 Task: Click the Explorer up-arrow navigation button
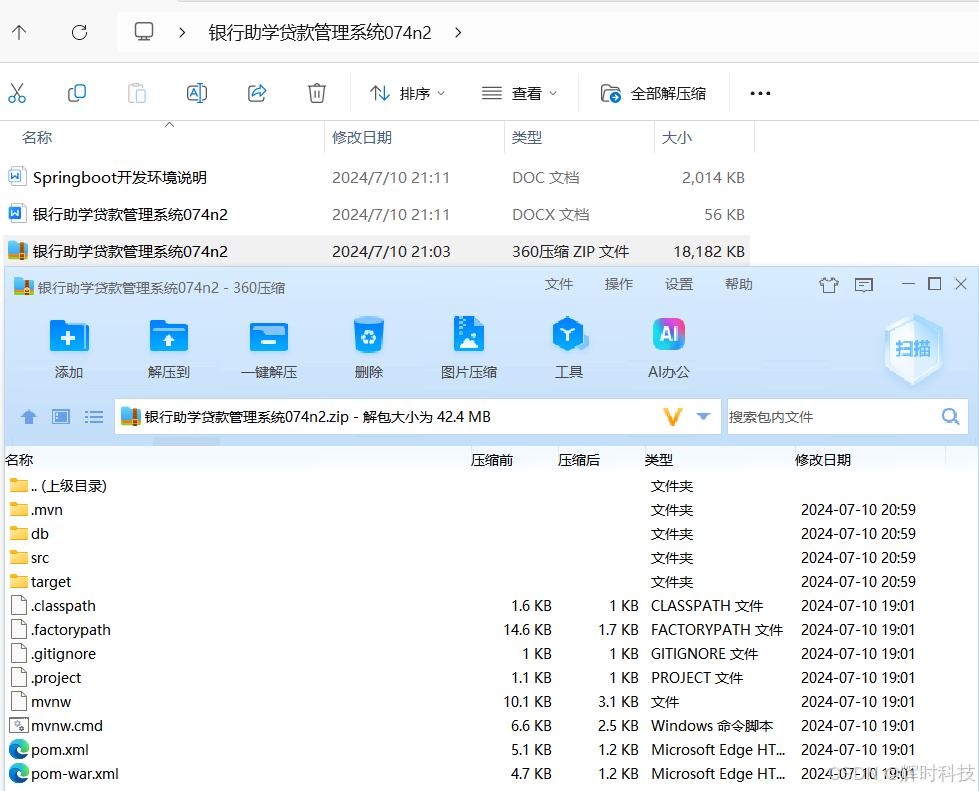click(19, 32)
